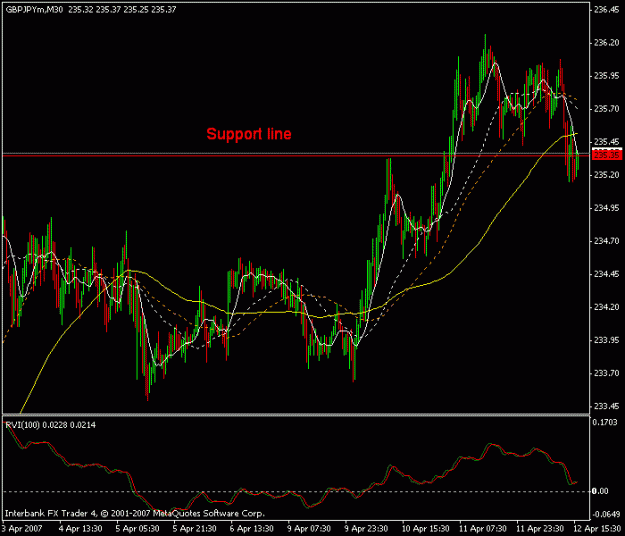This screenshot has width=625, height=536.
Task: Click the 236.45 price scale label
Action: point(607,10)
